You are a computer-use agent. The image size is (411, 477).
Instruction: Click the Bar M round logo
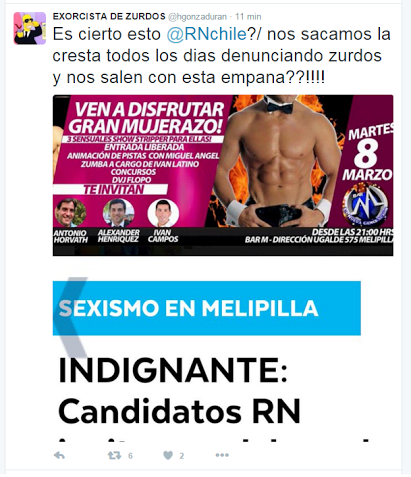pyautogui.click(x=366, y=203)
